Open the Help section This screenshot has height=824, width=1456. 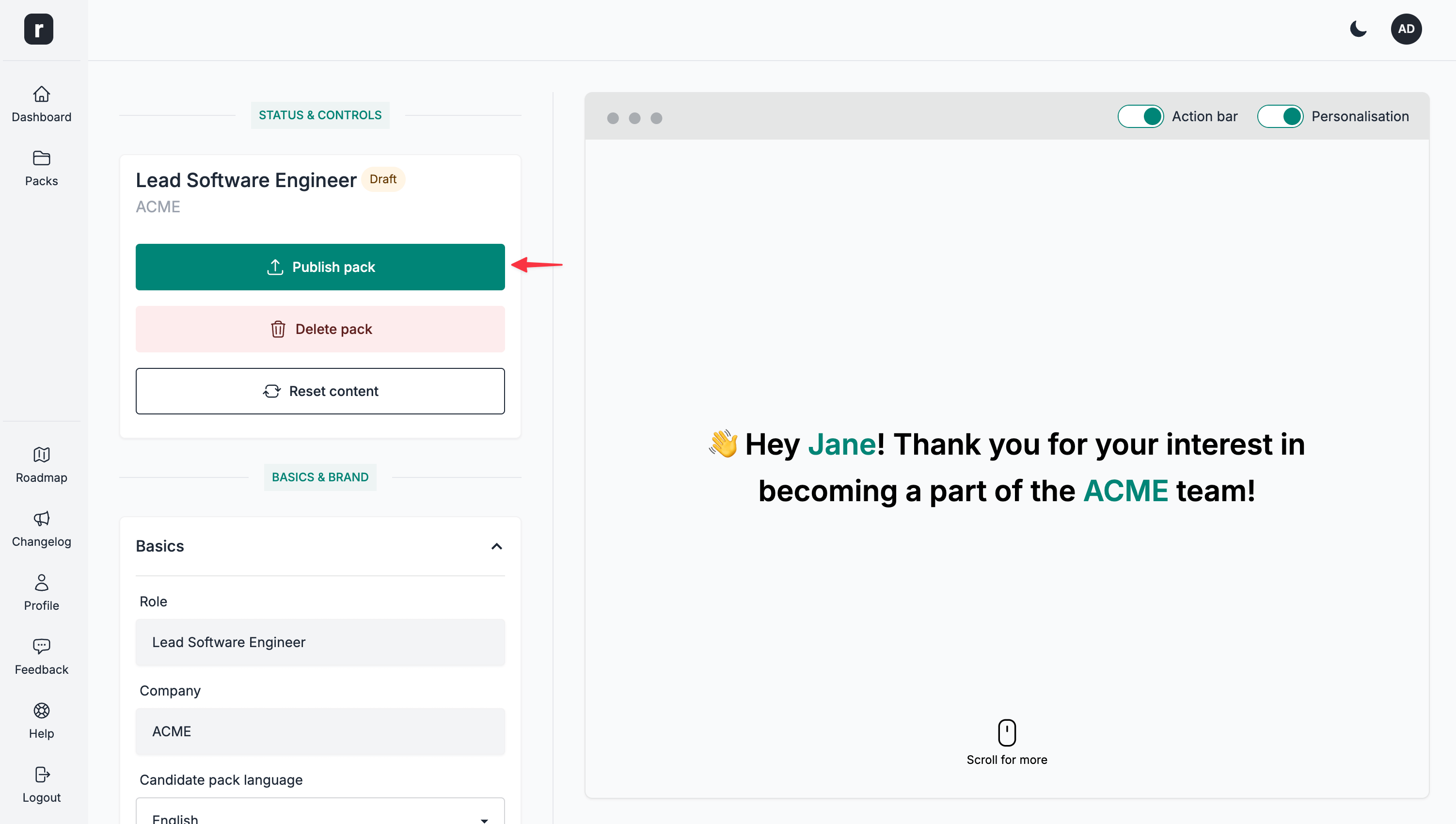tap(41, 720)
